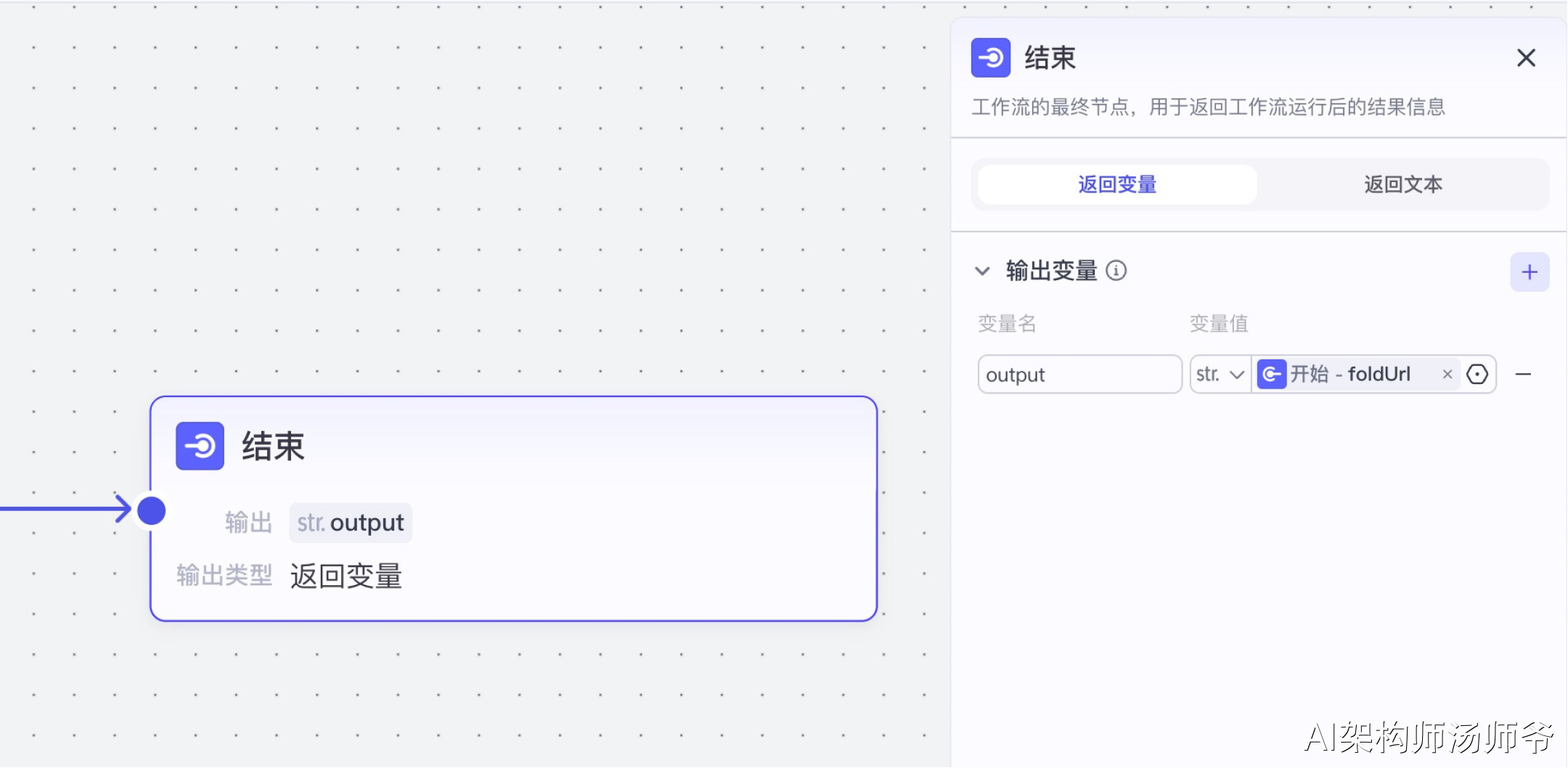
Task: Click the 输出 label in the node
Action: 248,523
